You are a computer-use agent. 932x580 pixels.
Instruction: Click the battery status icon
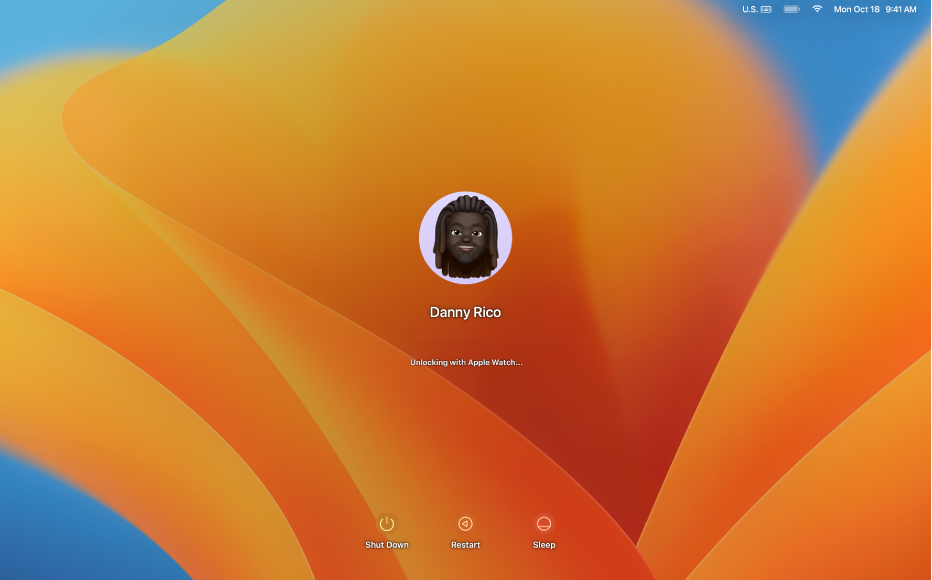tap(789, 9)
